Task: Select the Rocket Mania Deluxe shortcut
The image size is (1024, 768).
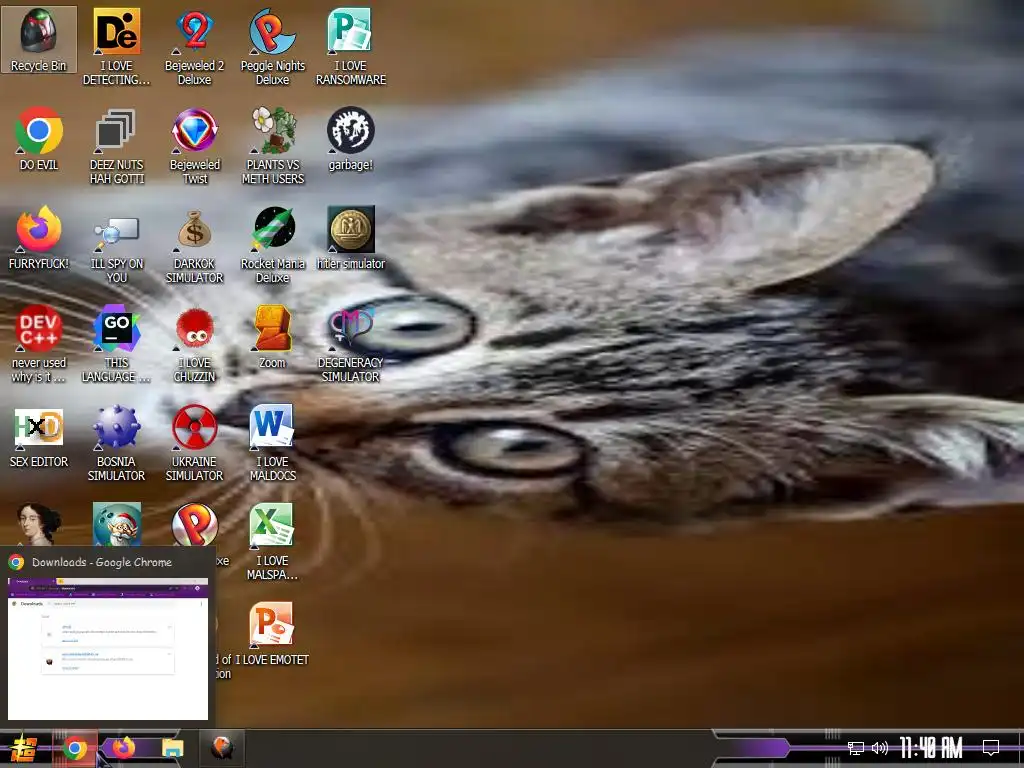Action: pos(272,245)
